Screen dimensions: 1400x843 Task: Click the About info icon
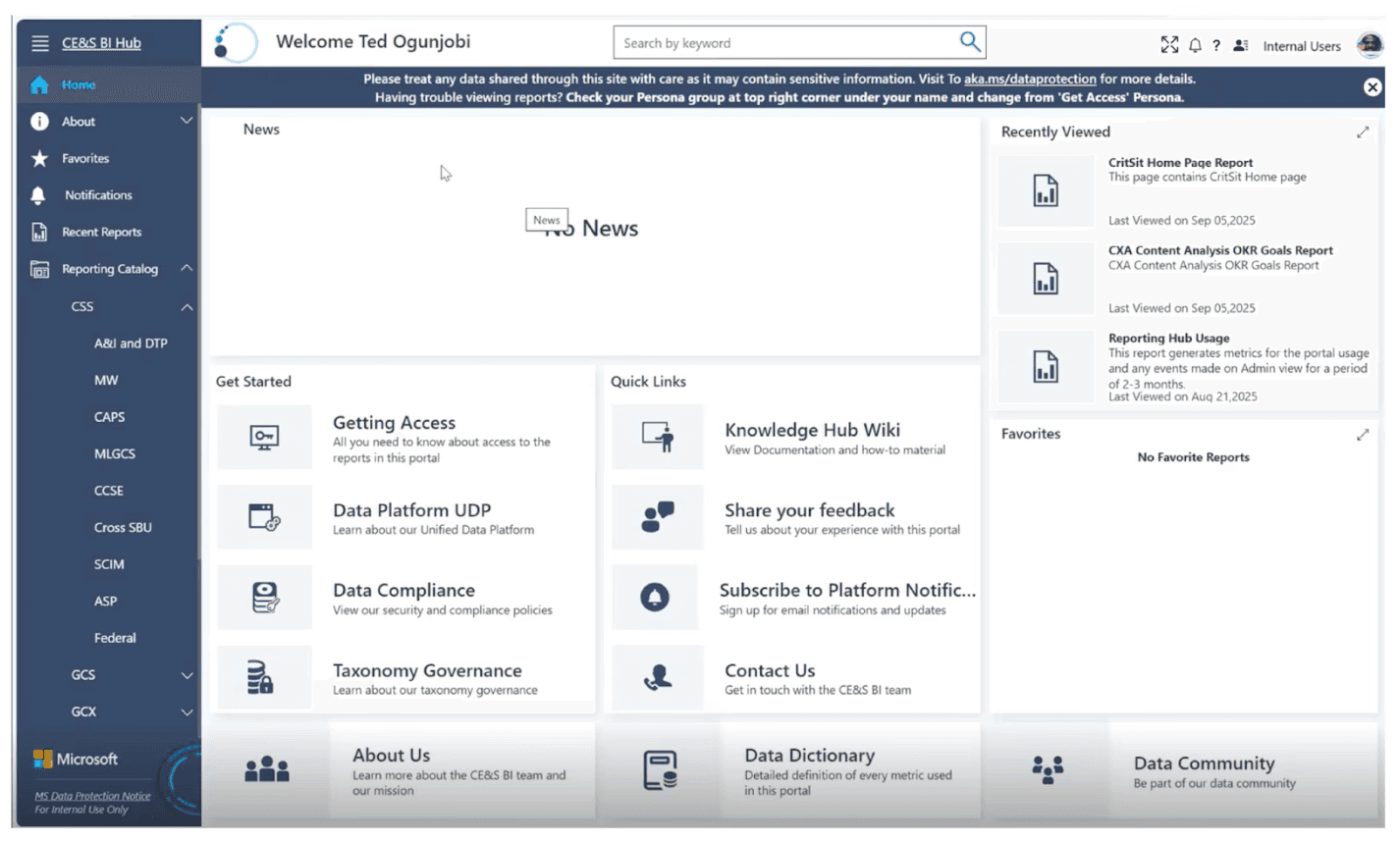[x=39, y=122]
